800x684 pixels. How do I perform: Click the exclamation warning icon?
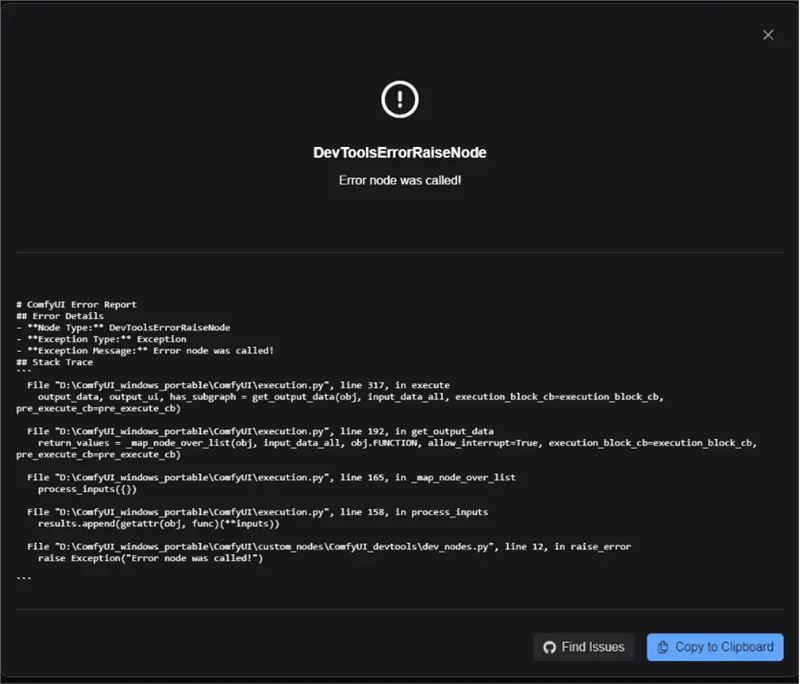[x=399, y=99]
